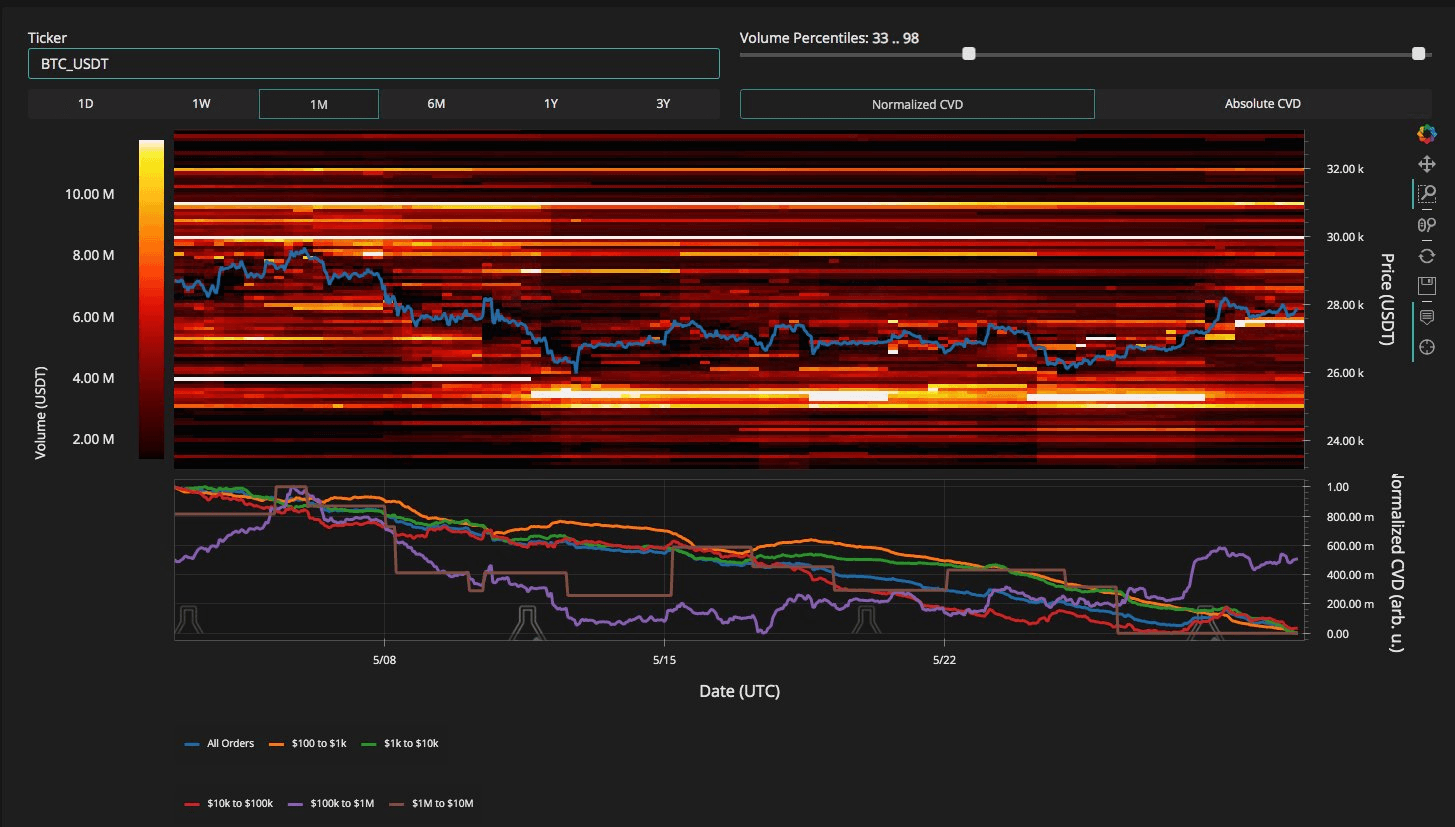
Task: Switch to Absolute CVD mode
Action: [x=1262, y=104]
